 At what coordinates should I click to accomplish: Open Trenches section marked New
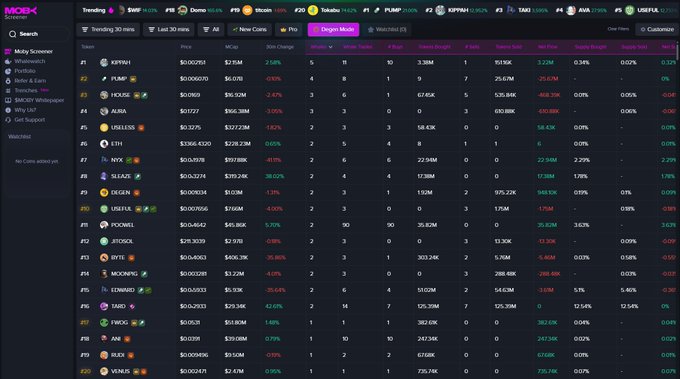coord(27,91)
